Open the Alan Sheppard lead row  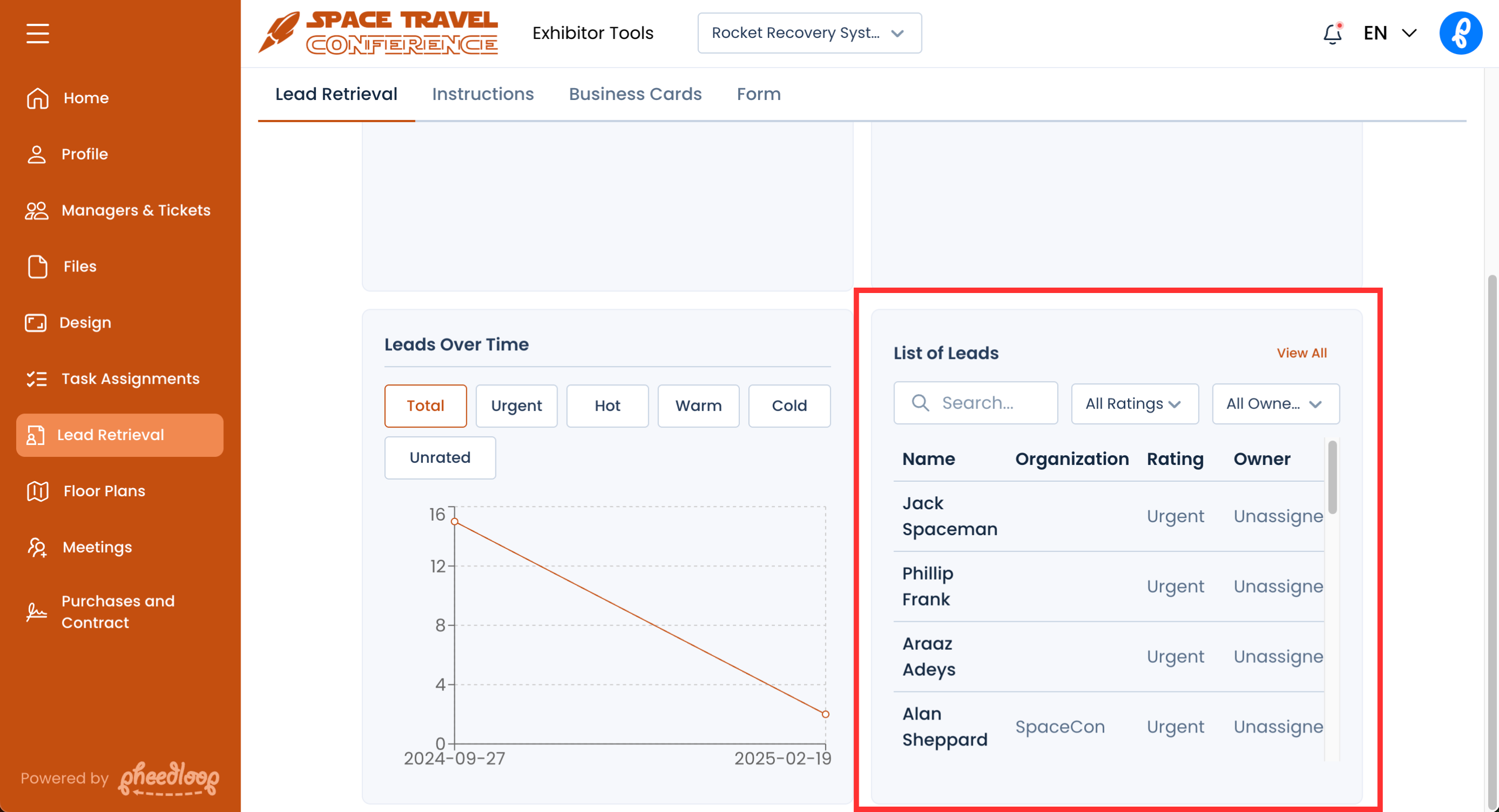(x=1109, y=727)
